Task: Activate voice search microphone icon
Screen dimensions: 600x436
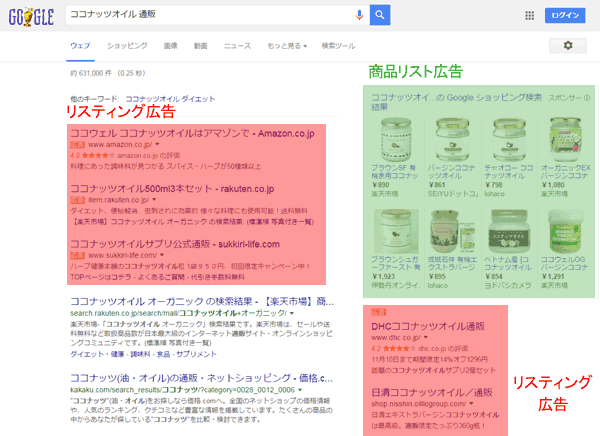Action: (359, 14)
